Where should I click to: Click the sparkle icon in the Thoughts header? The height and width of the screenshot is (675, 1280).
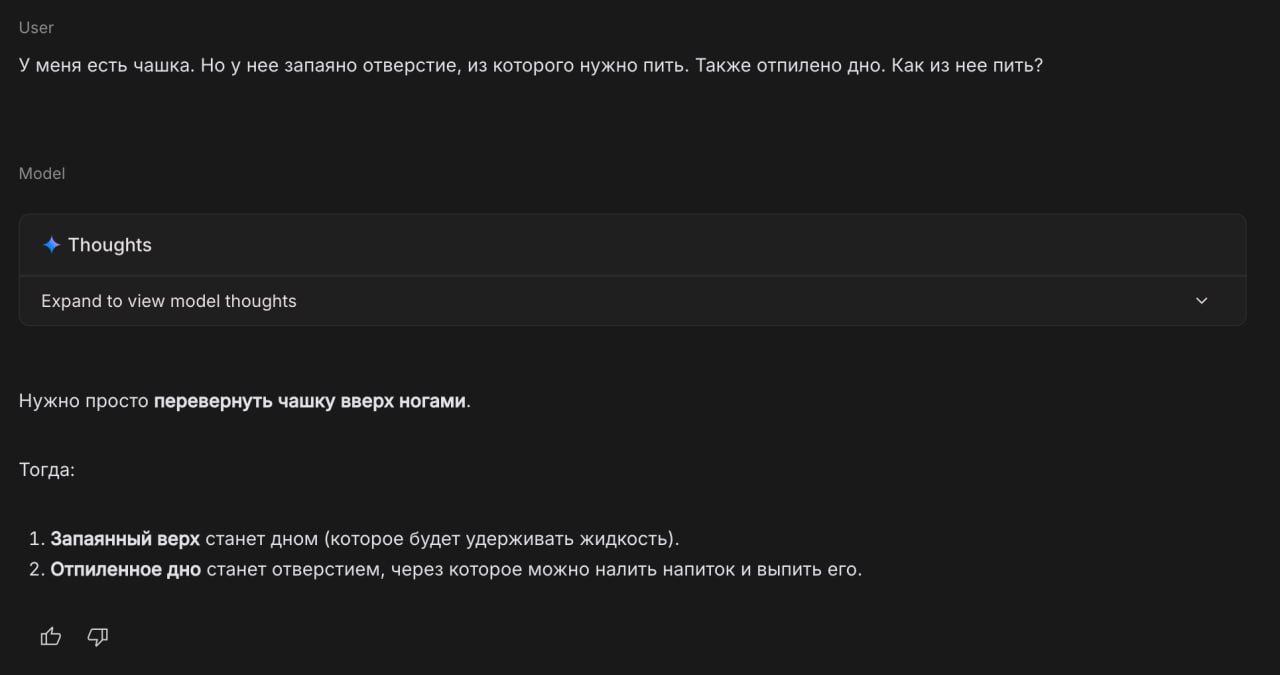point(50,244)
